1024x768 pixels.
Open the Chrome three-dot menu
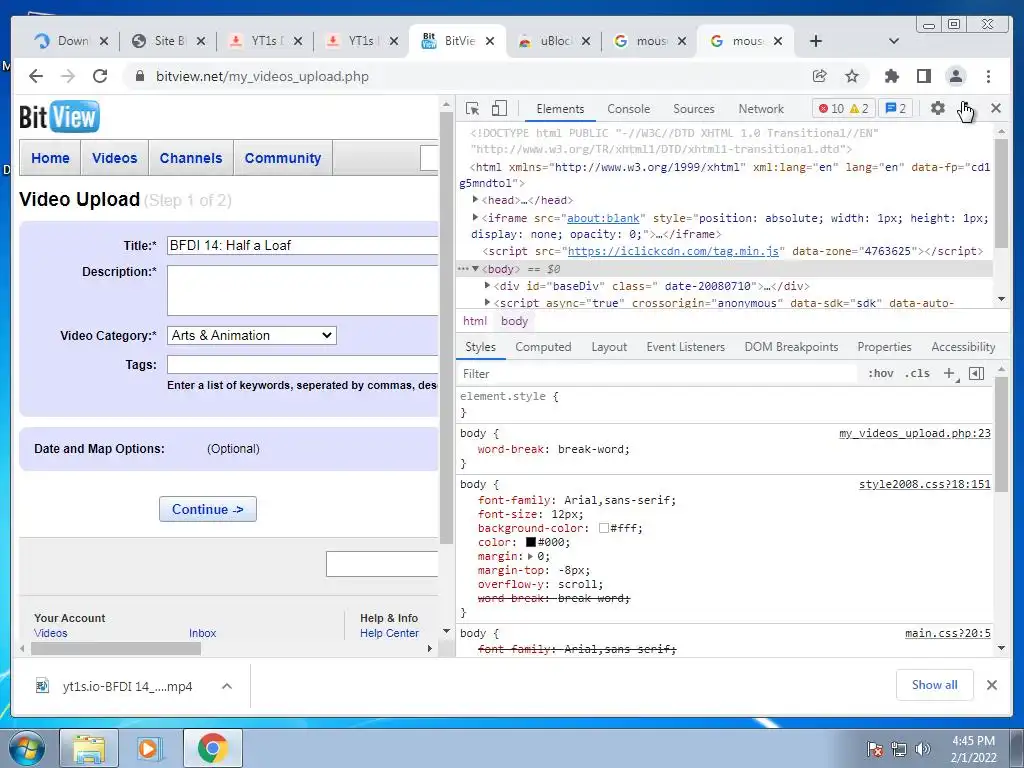pyautogui.click(x=988, y=76)
